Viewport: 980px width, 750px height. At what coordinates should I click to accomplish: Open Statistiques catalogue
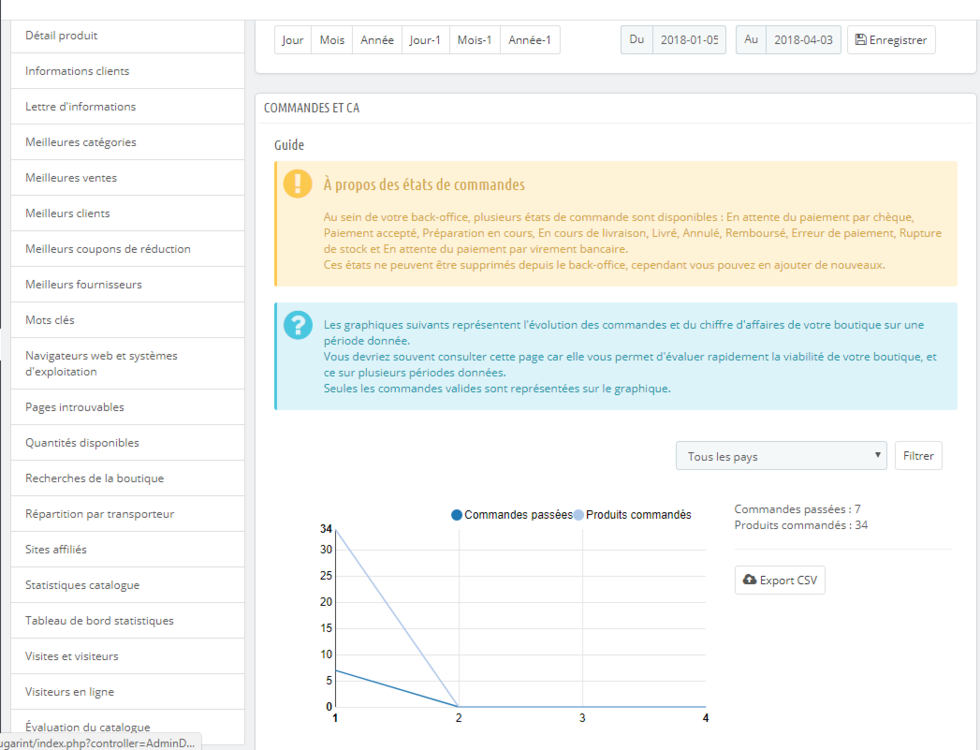(128, 585)
